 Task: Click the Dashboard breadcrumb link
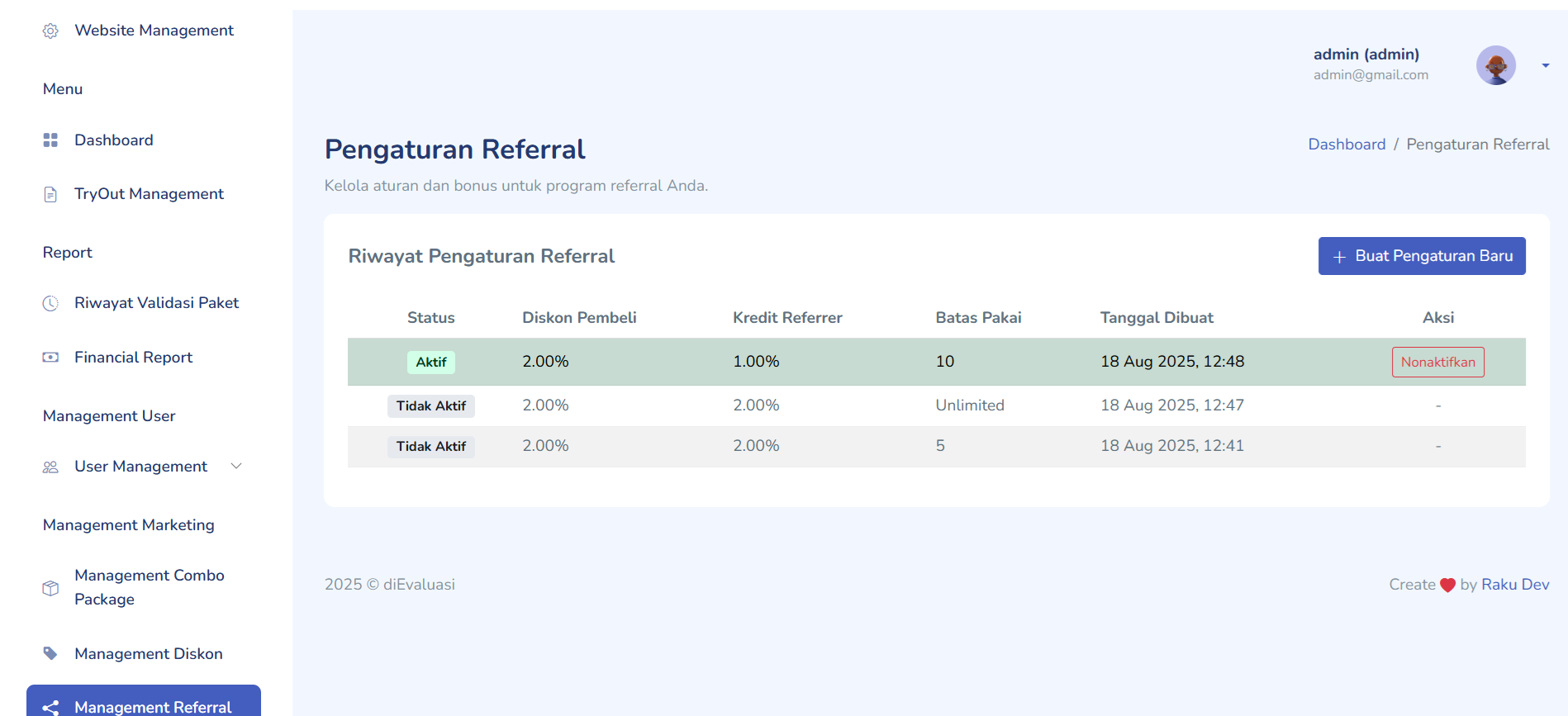point(1347,145)
